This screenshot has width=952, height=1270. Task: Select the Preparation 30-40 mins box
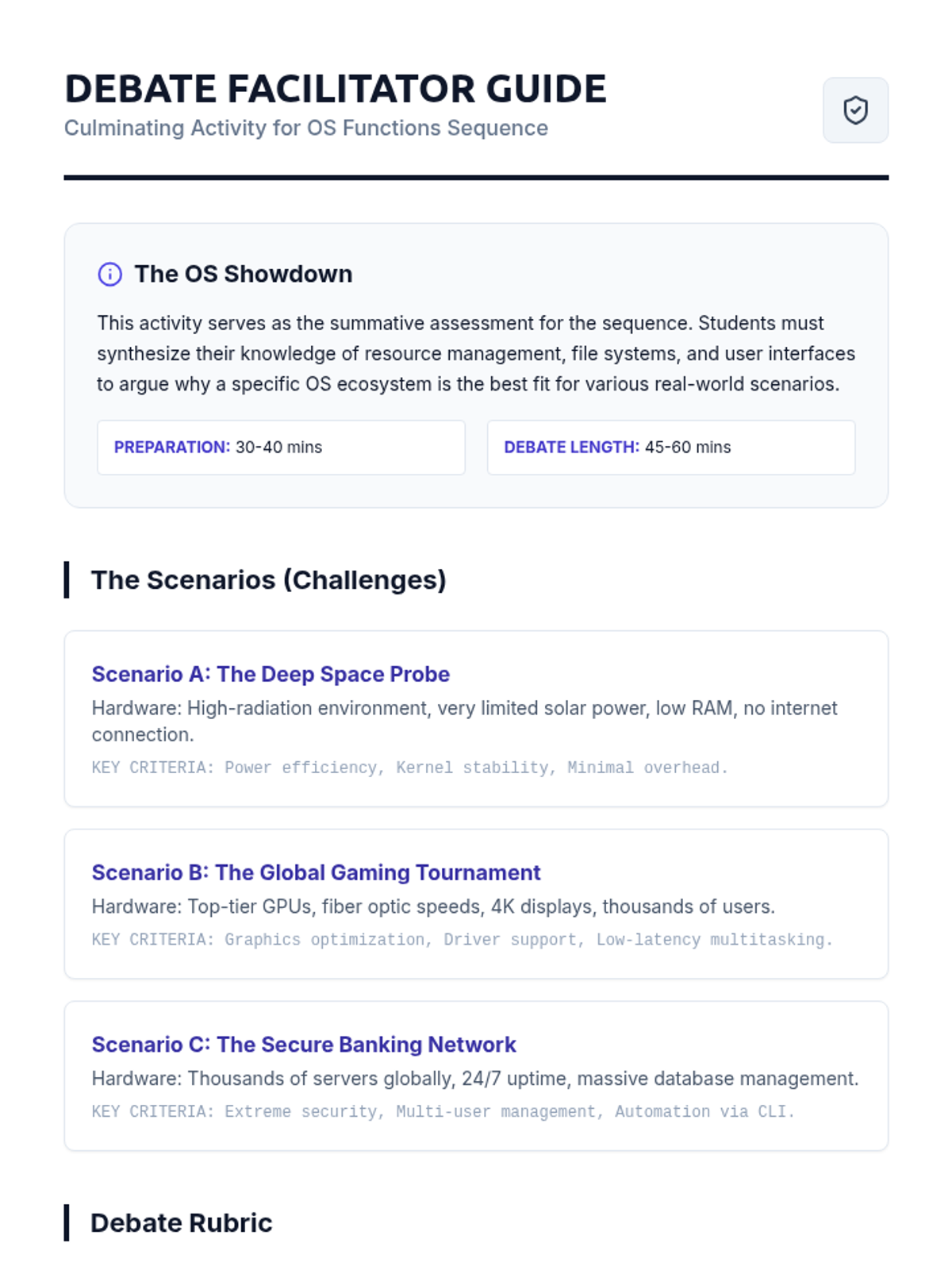(281, 448)
